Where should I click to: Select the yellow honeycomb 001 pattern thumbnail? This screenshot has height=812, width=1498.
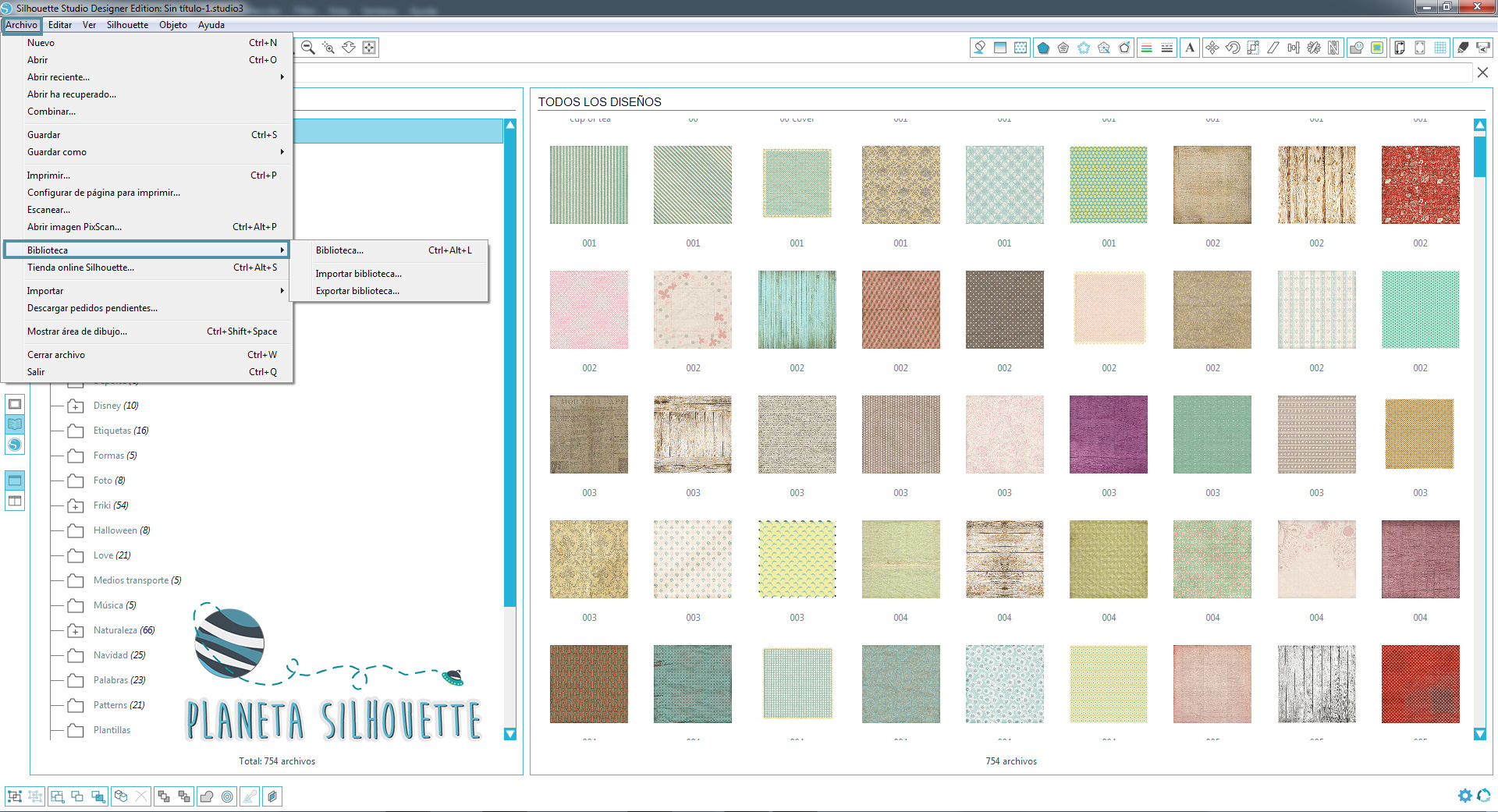1109,185
